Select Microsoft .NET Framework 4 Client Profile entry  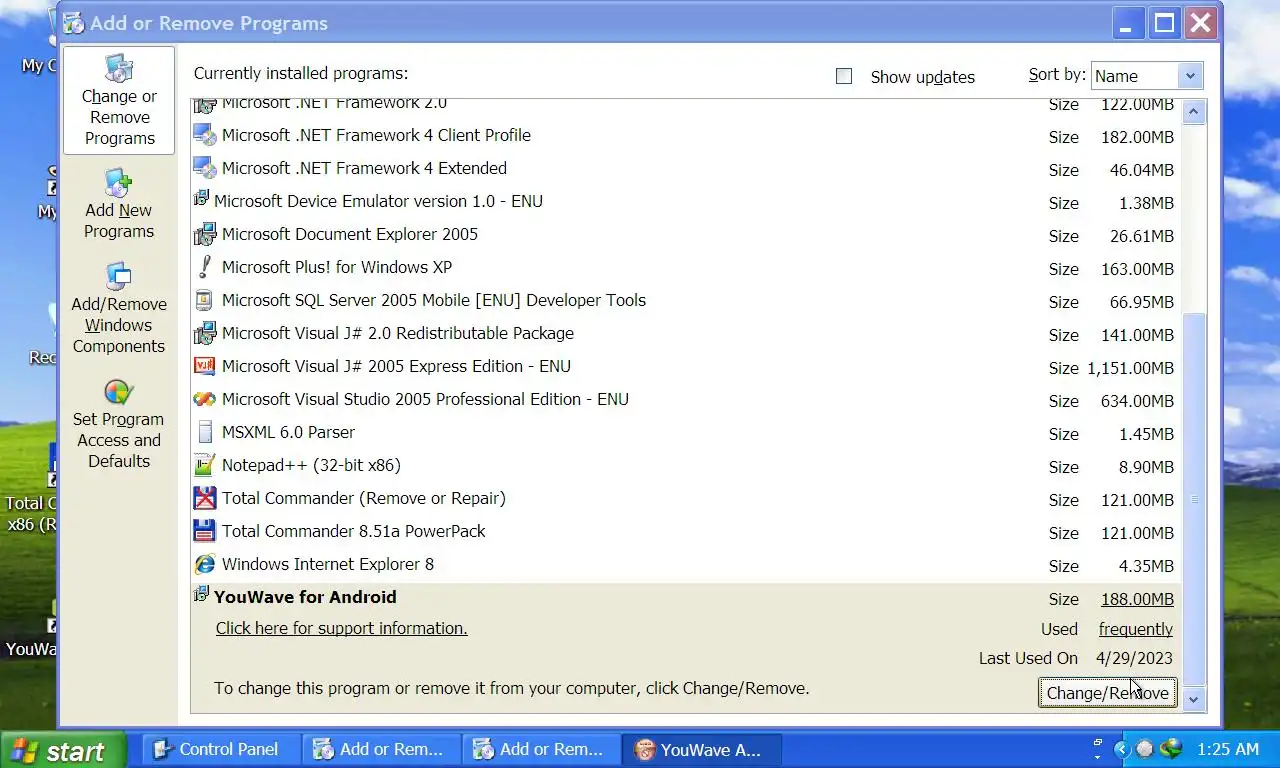pyautogui.click(x=686, y=135)
